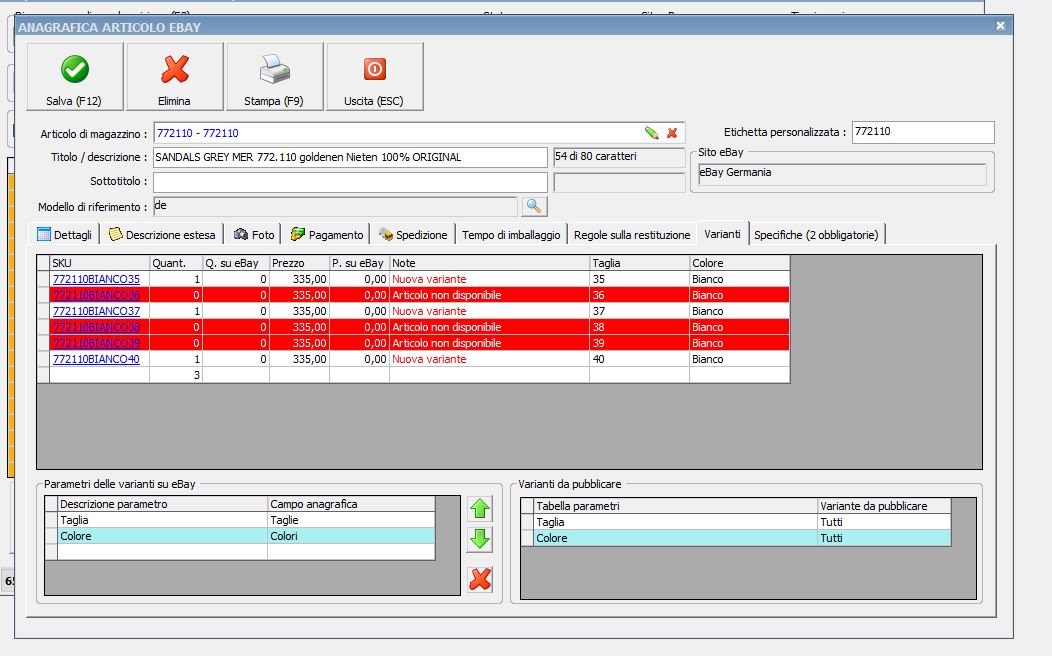Delete the article using Elimina button
1052x656 pixels.
point(174,76)
